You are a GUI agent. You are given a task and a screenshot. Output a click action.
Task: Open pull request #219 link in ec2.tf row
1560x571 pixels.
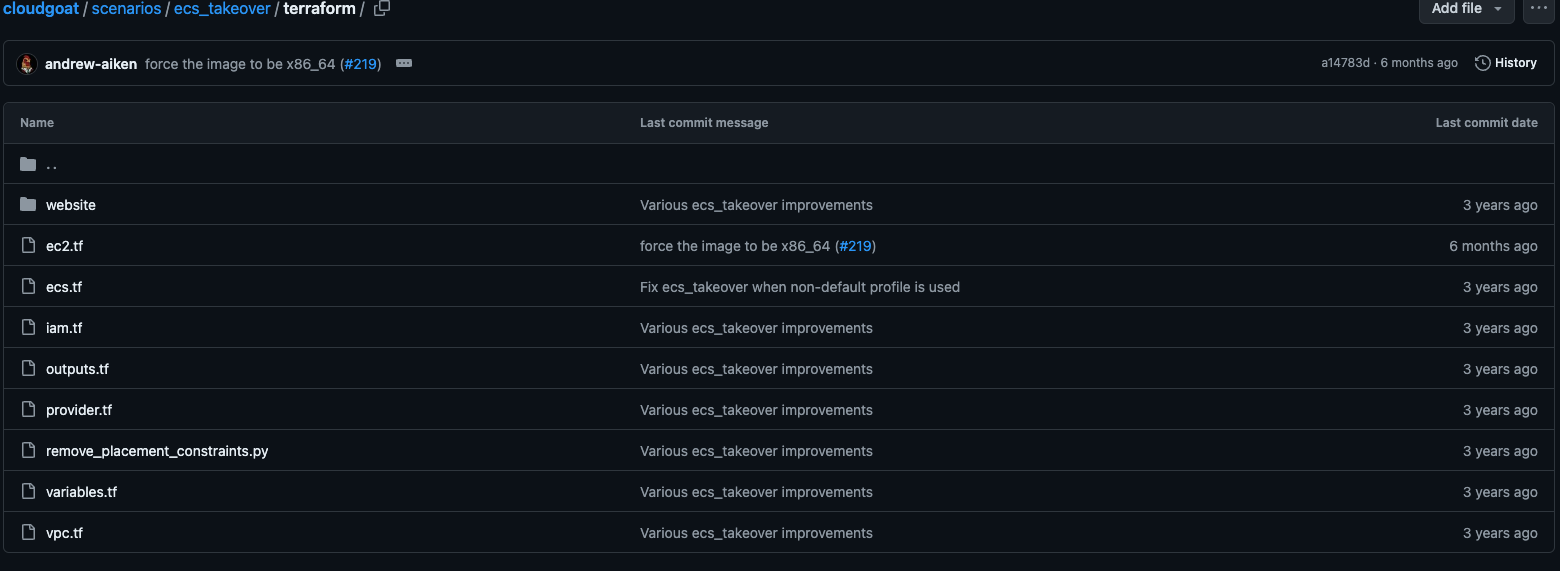pyautogui.click(x=855, y=246)
